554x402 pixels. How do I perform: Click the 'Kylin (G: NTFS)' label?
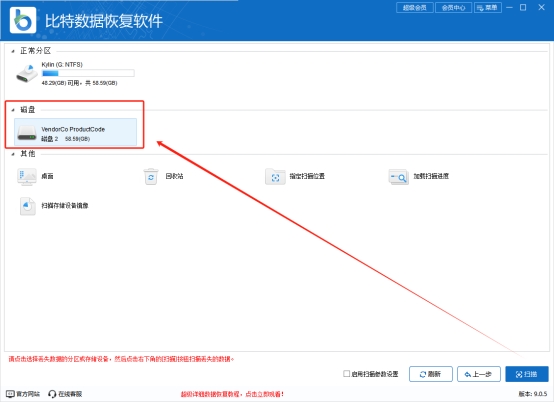[x=62, y=65]
